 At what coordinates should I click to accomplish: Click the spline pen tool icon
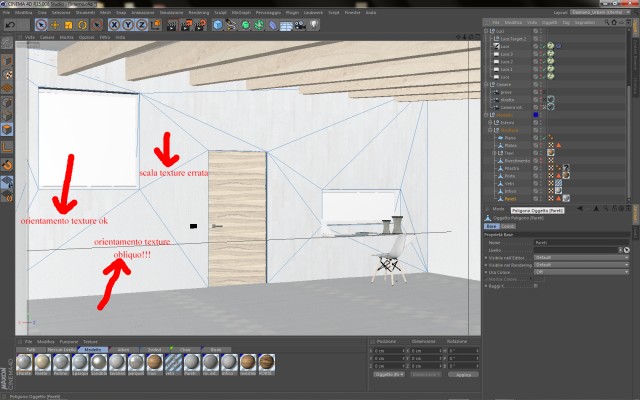(x=231, y=25)
